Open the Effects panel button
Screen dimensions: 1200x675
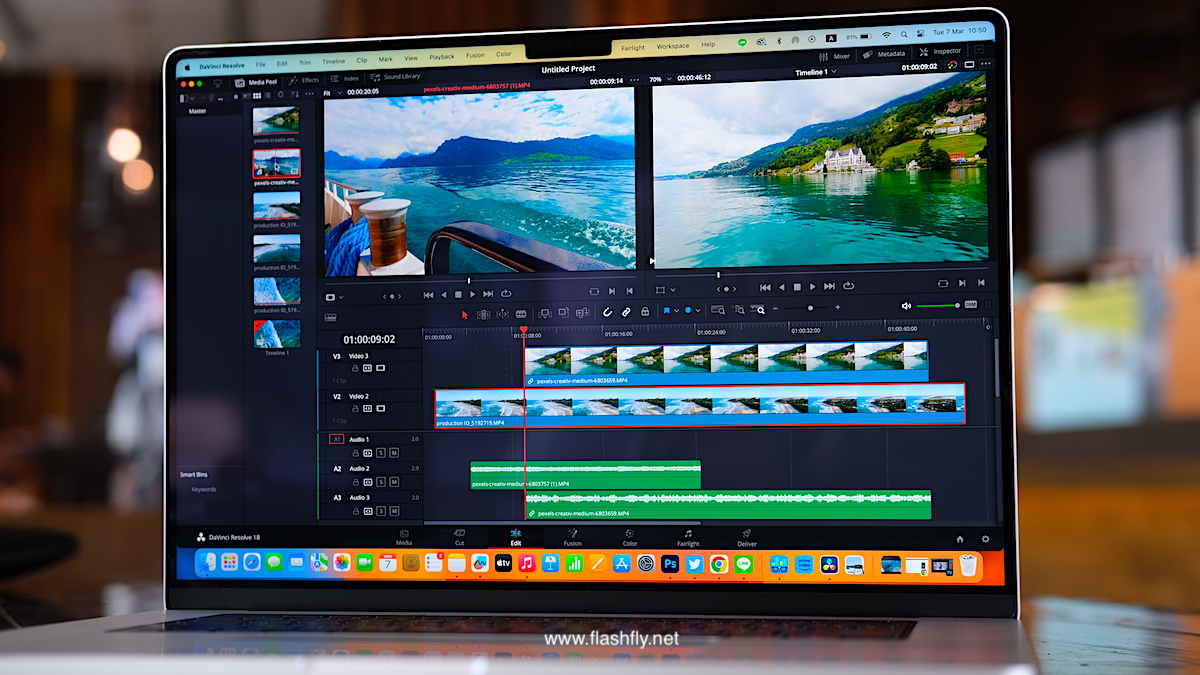click(x=304, y=80)
